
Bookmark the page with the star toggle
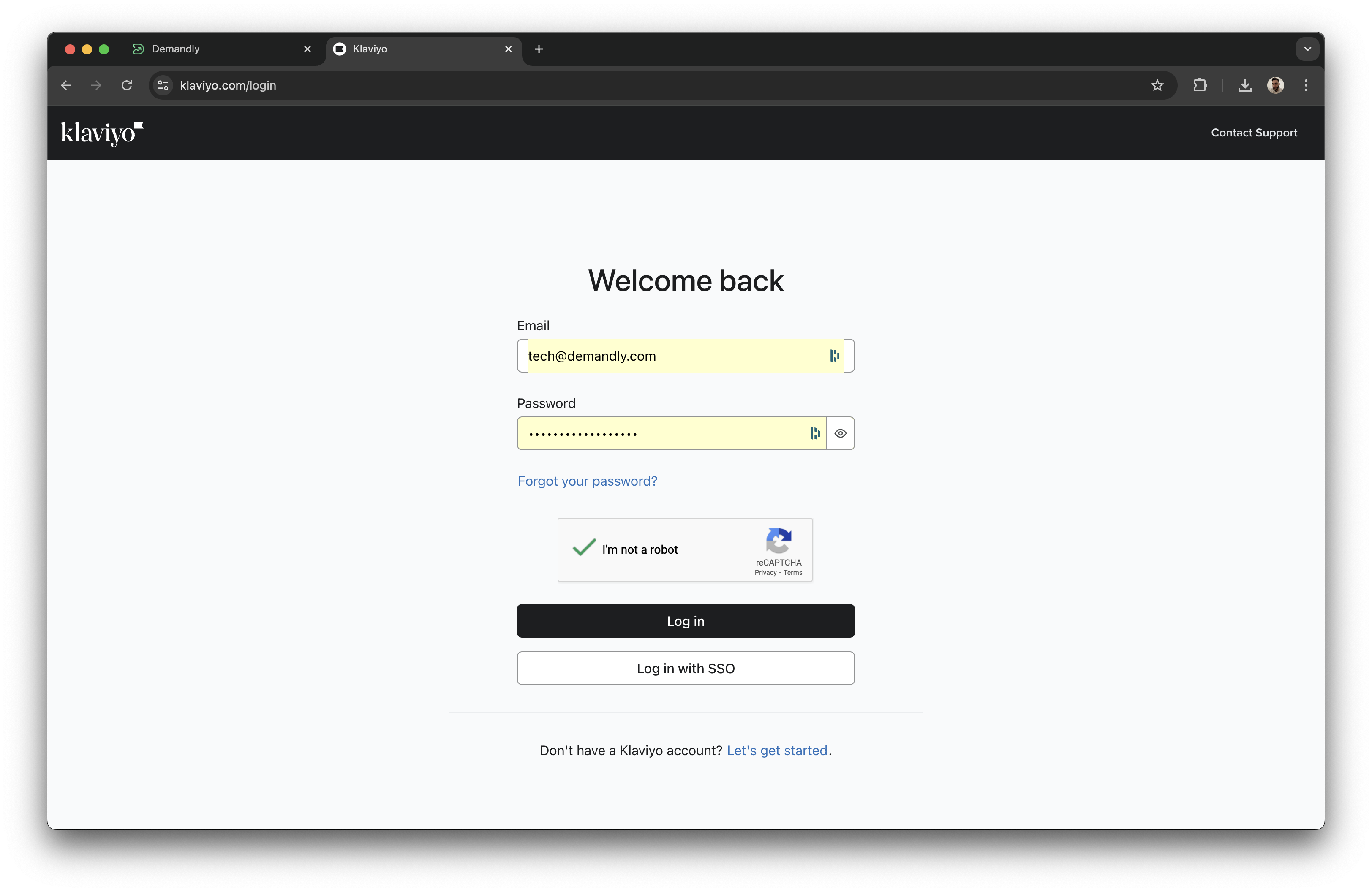[1157, 85]
